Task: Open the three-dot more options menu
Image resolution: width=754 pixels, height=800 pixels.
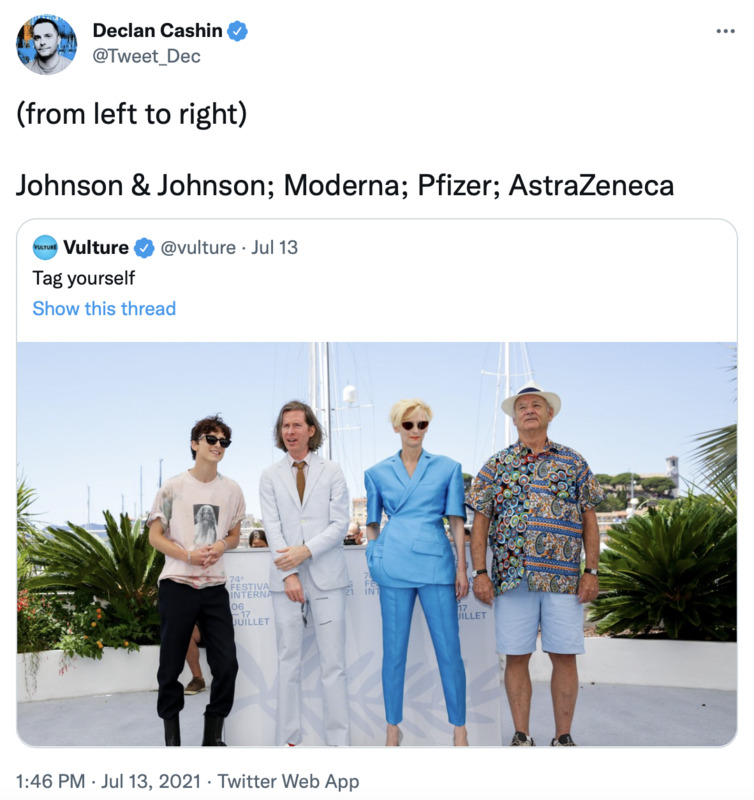Action: click(x=726, y=31)
